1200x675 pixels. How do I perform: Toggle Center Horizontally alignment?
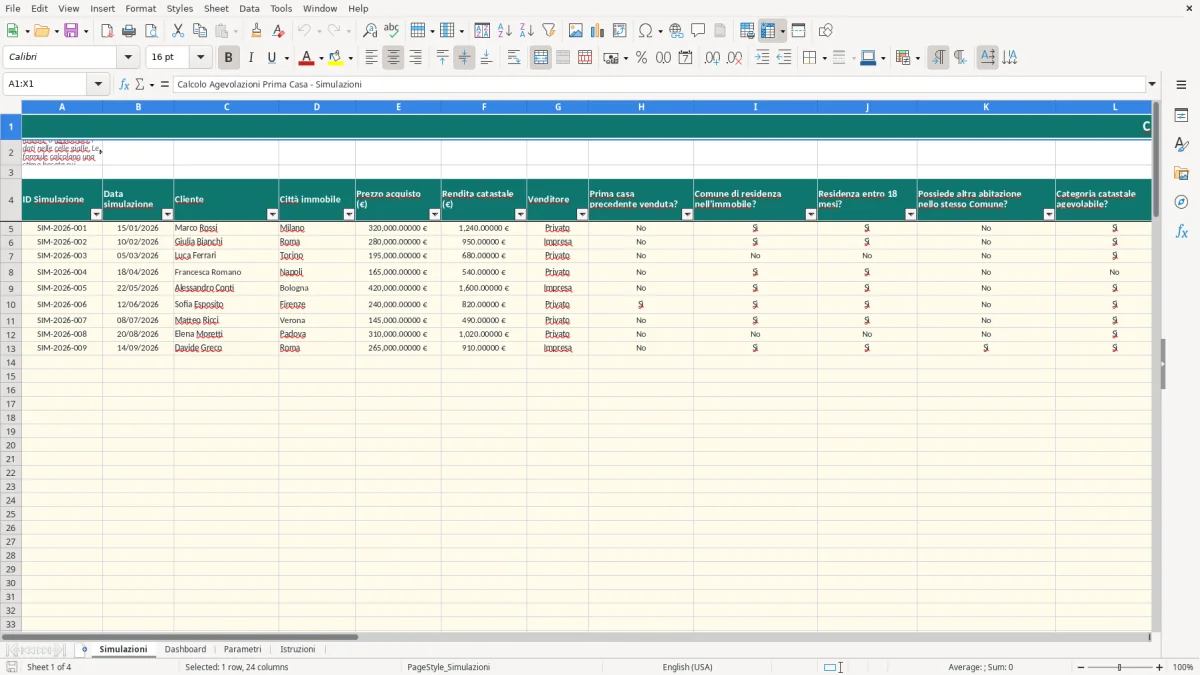[393, 58]
